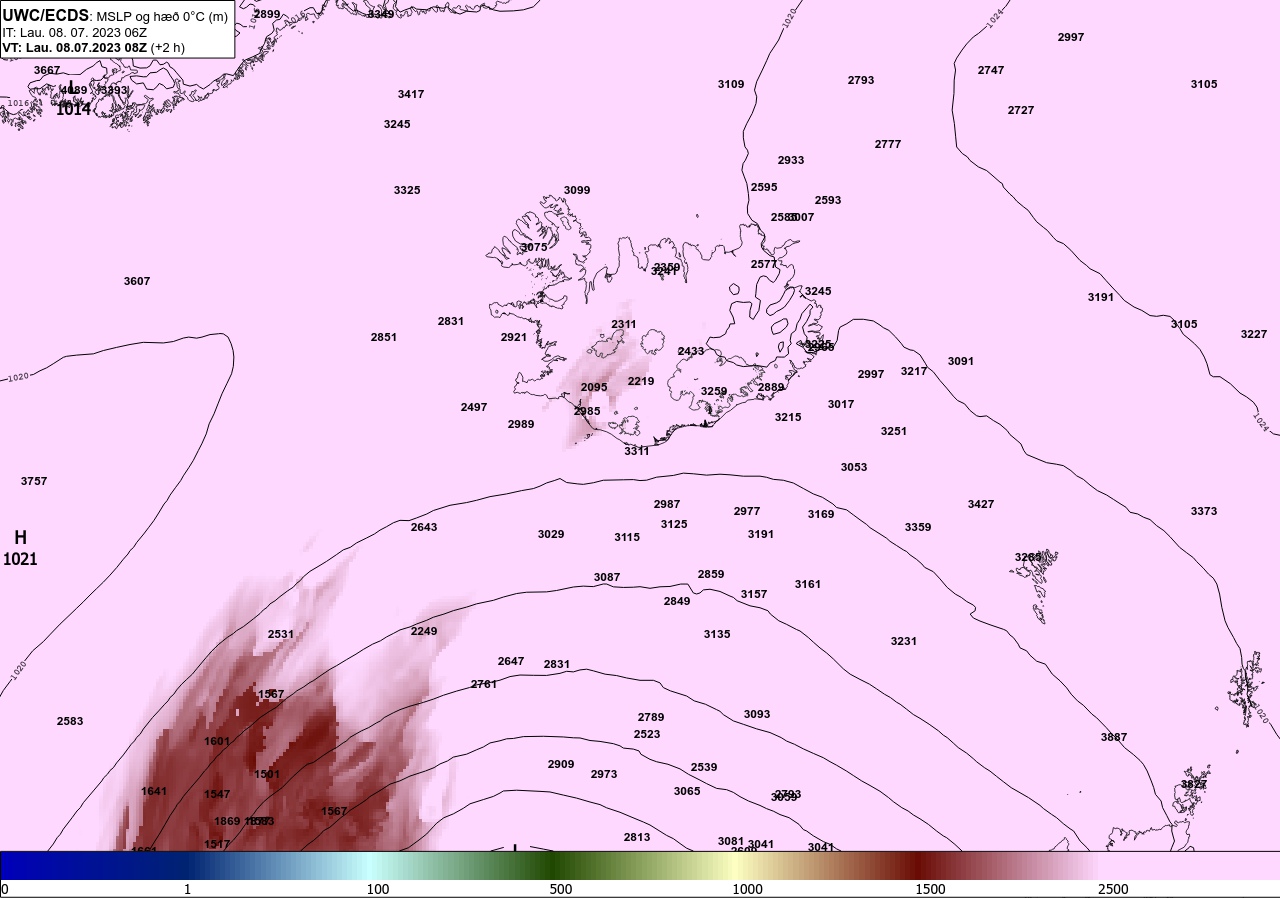
Task: Click the map value 3887
Action: coord(1114,737)
